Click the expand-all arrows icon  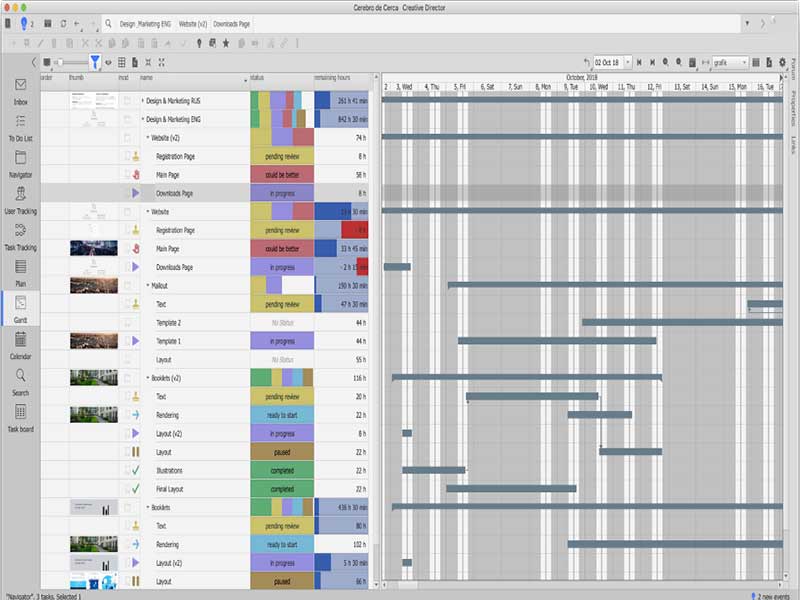pos(161,62)
